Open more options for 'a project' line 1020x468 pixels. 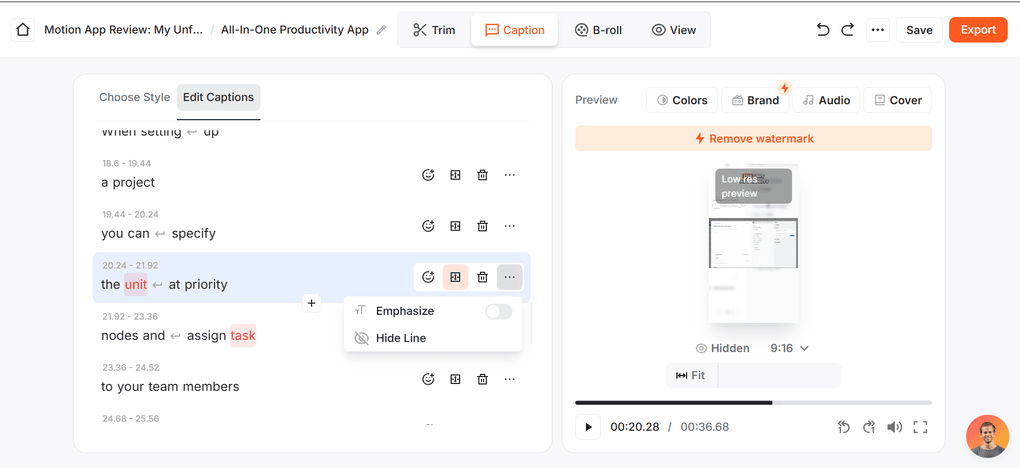[510, 174]
